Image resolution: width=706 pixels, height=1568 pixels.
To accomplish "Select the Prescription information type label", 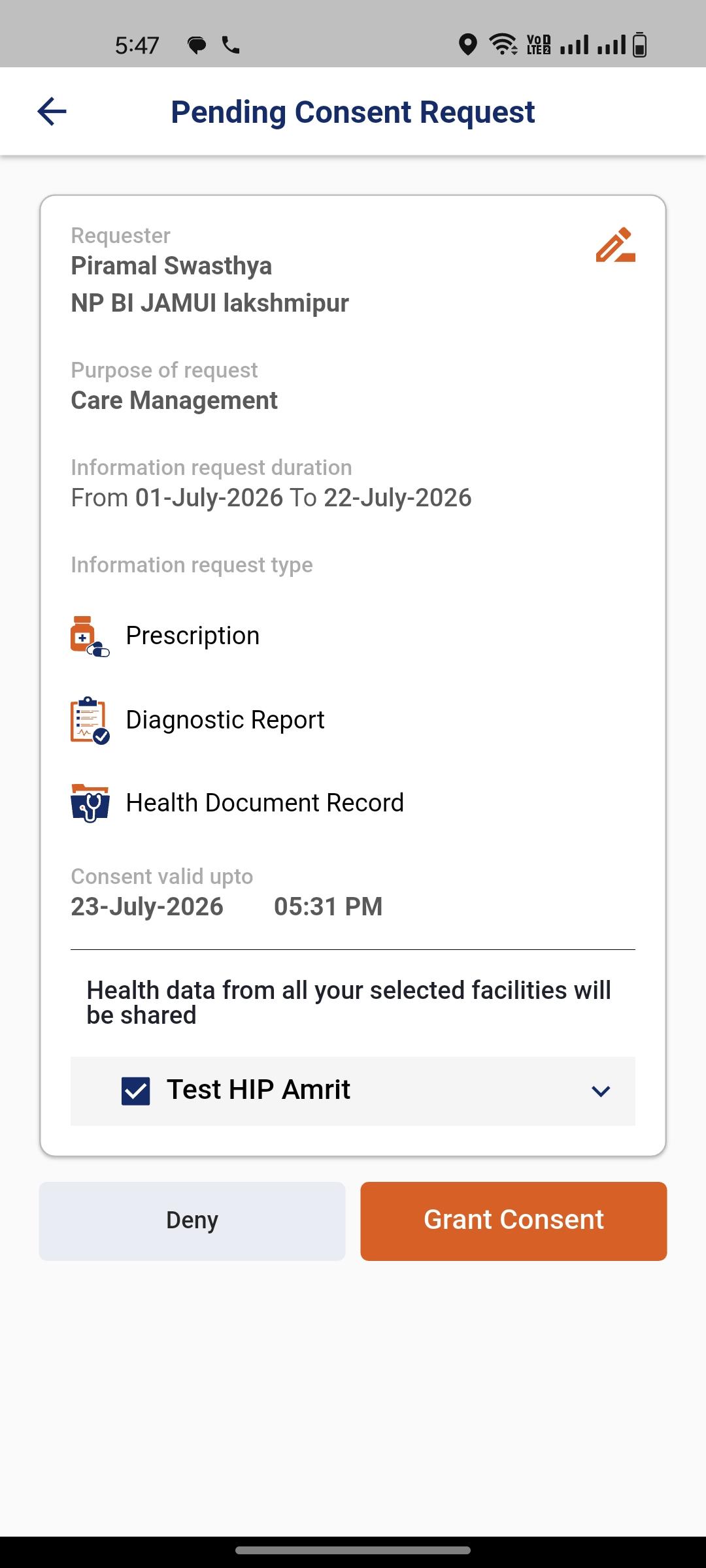I will [193, 636].
